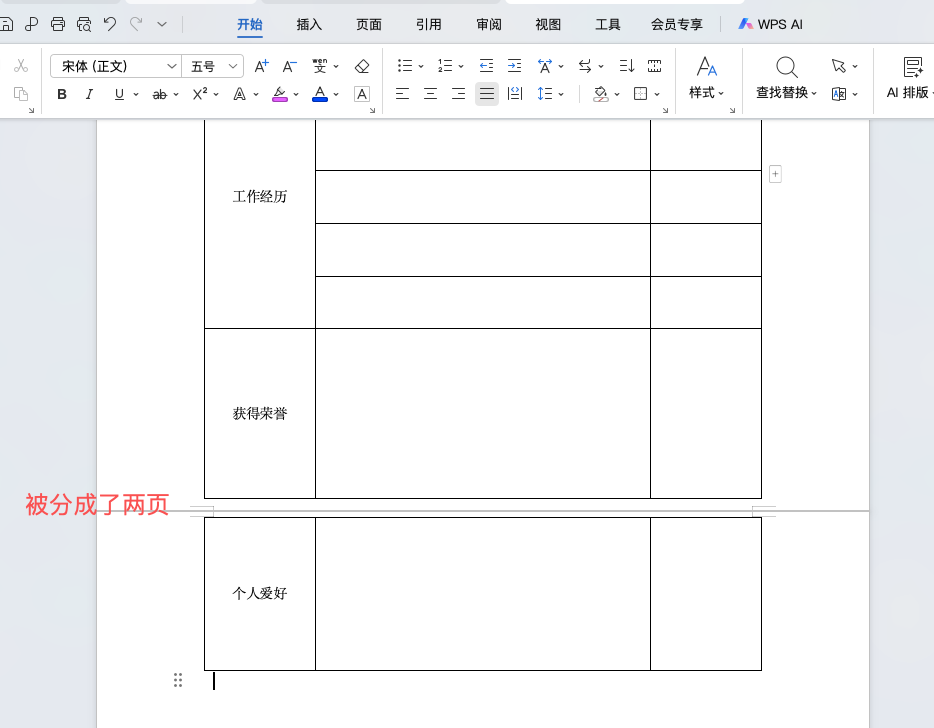Toggle strikethrough formatting
The width and height of the screenshot is (934, 728).
160,94
